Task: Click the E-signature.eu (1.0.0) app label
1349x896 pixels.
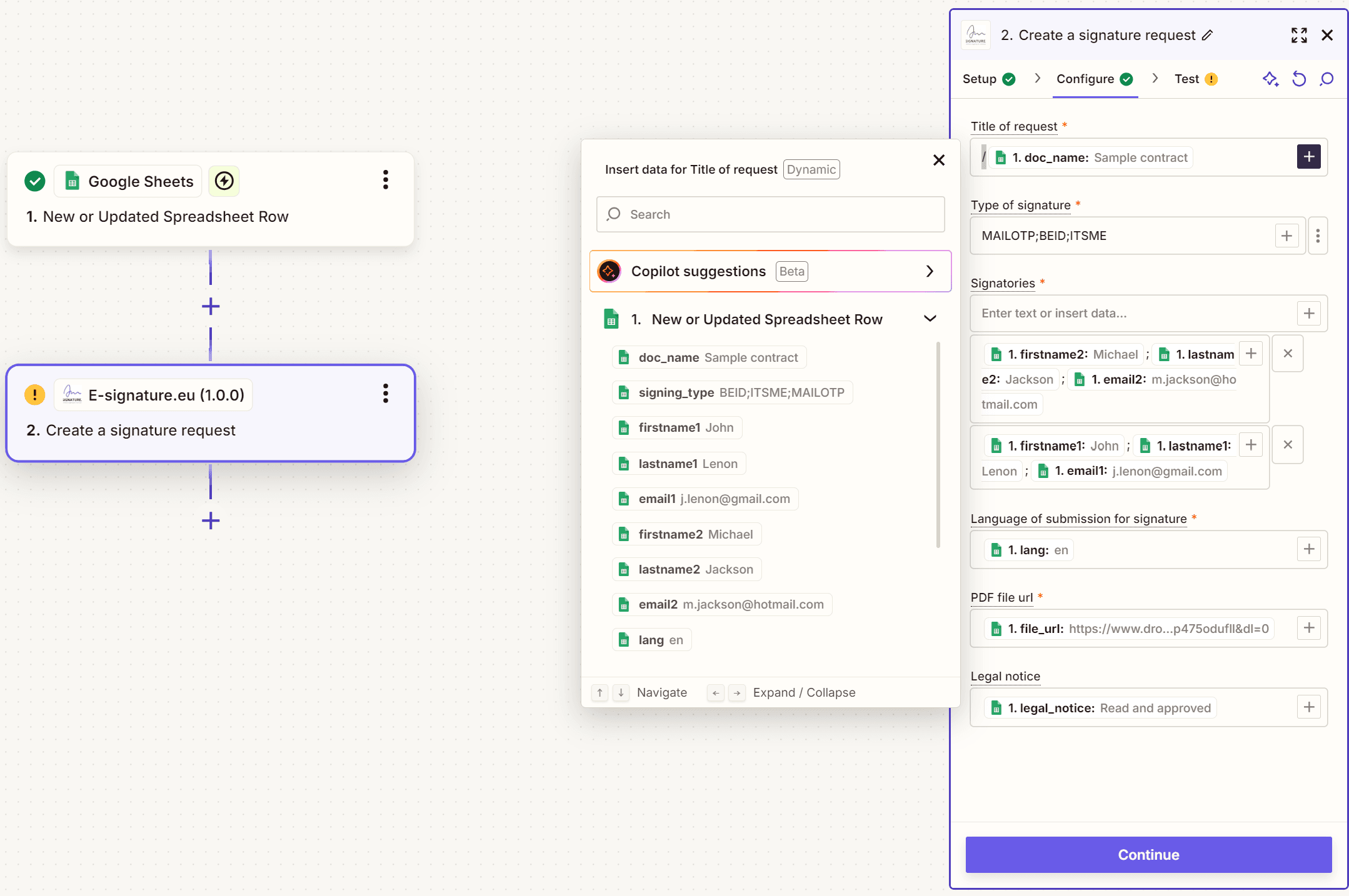Action: (x=153, y=395)
